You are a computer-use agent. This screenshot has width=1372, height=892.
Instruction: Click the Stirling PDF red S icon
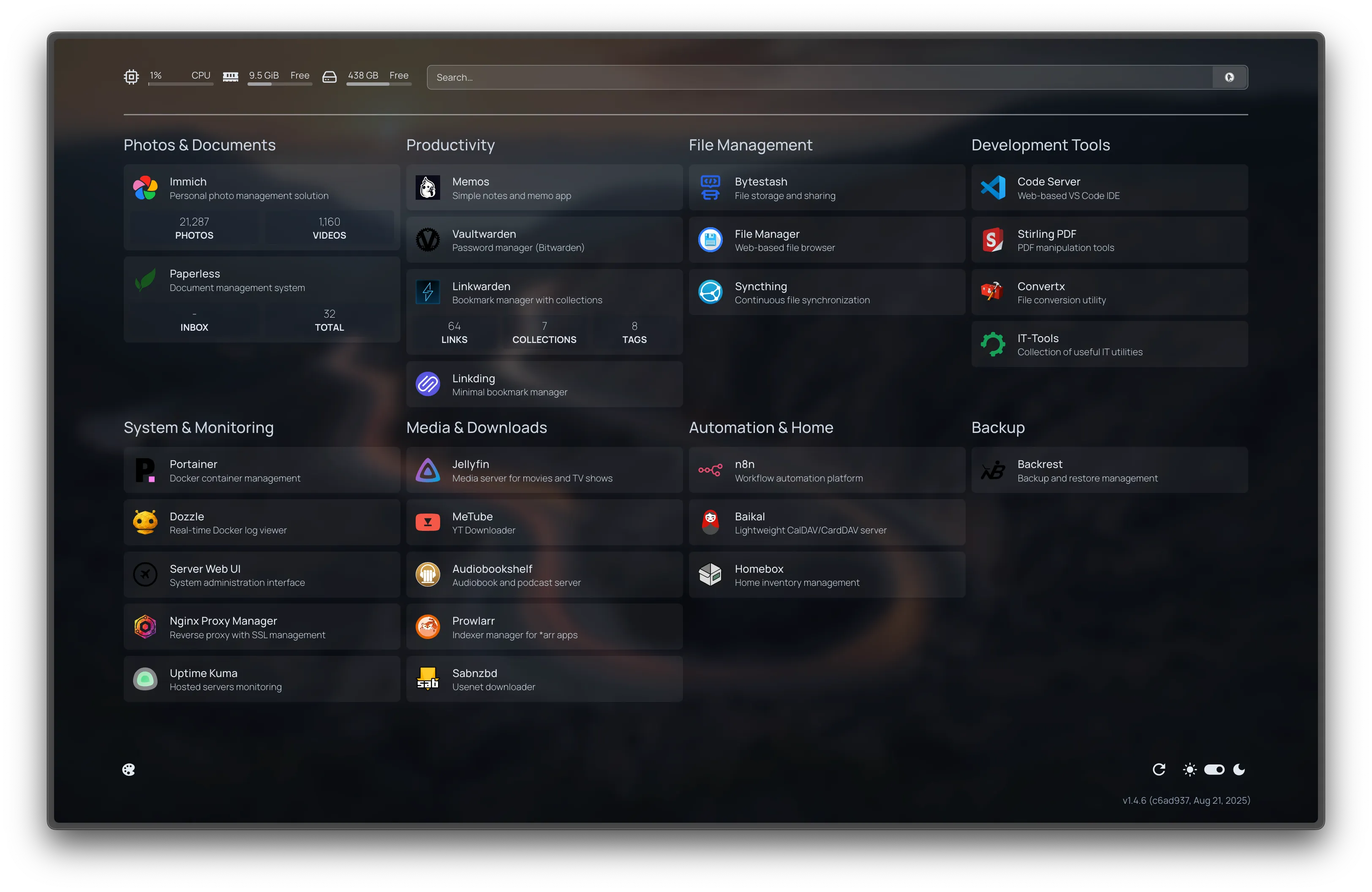(993, 240)
